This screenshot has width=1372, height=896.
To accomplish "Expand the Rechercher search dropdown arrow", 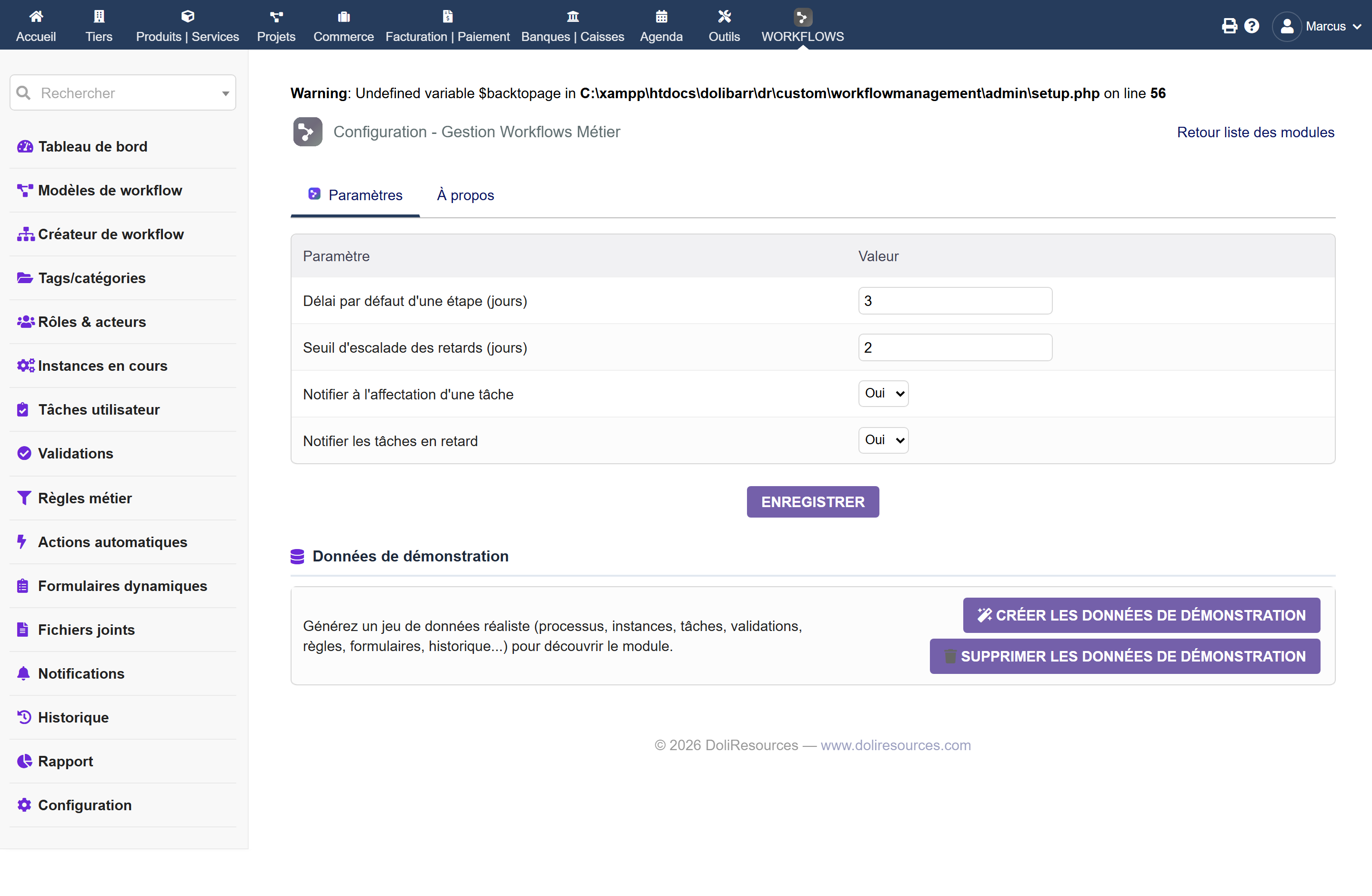I will 225,93.
